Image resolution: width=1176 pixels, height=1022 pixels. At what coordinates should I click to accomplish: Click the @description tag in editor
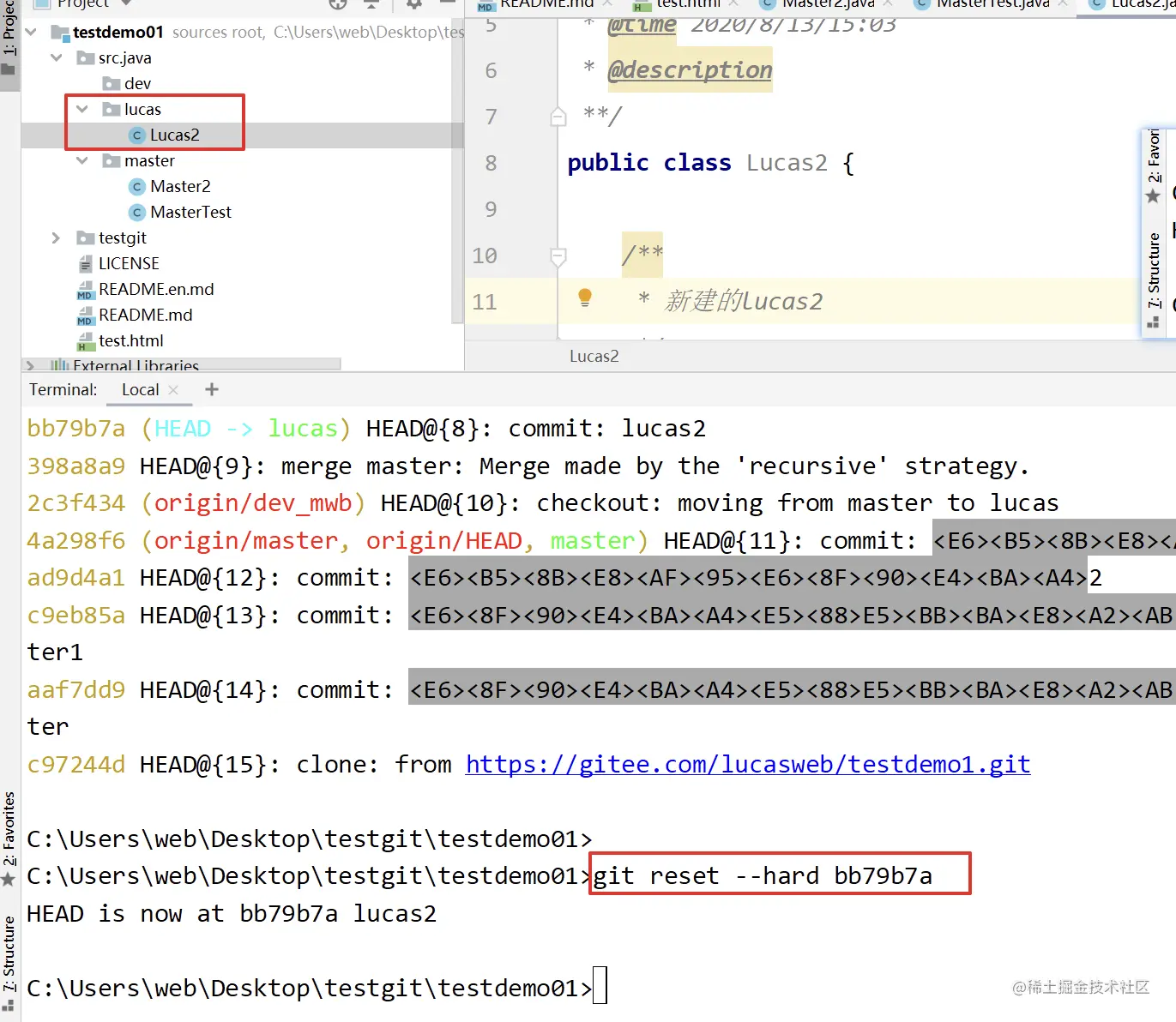691,70
